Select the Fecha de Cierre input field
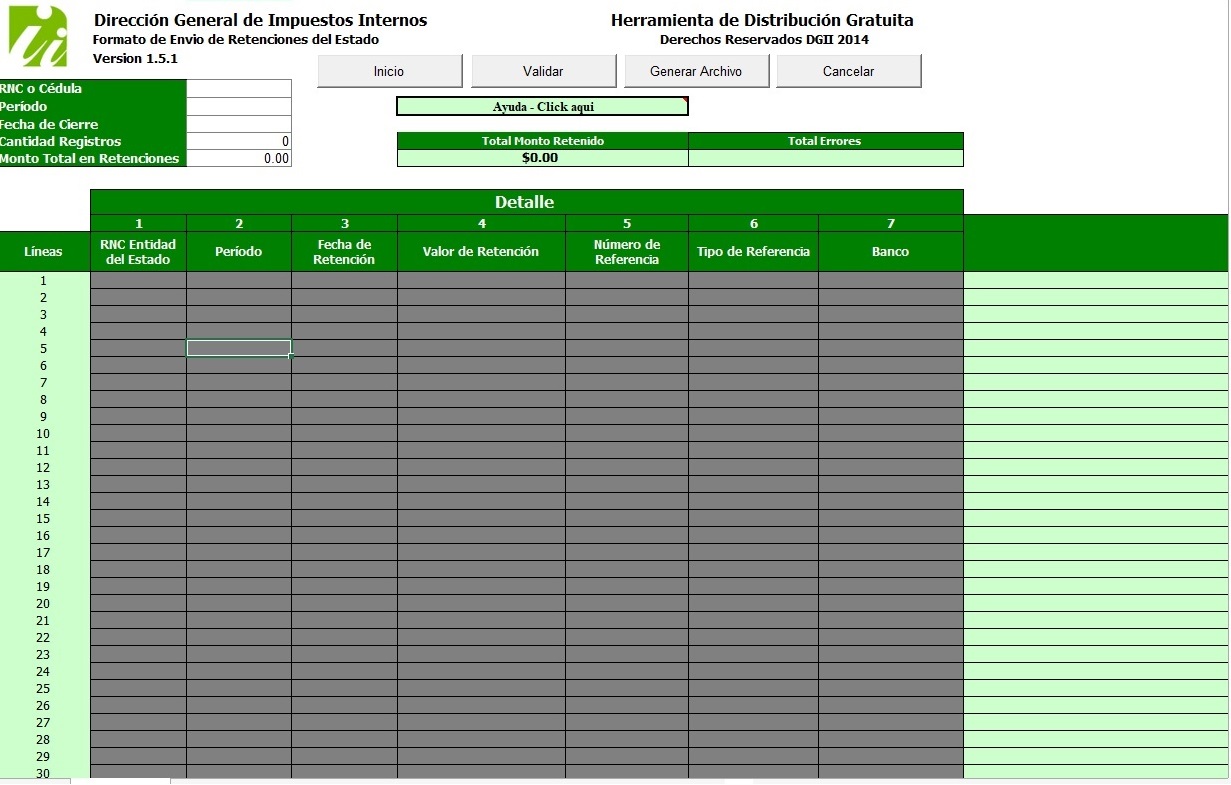Viewport: 1231px width, 785px height. coord(238,123)
